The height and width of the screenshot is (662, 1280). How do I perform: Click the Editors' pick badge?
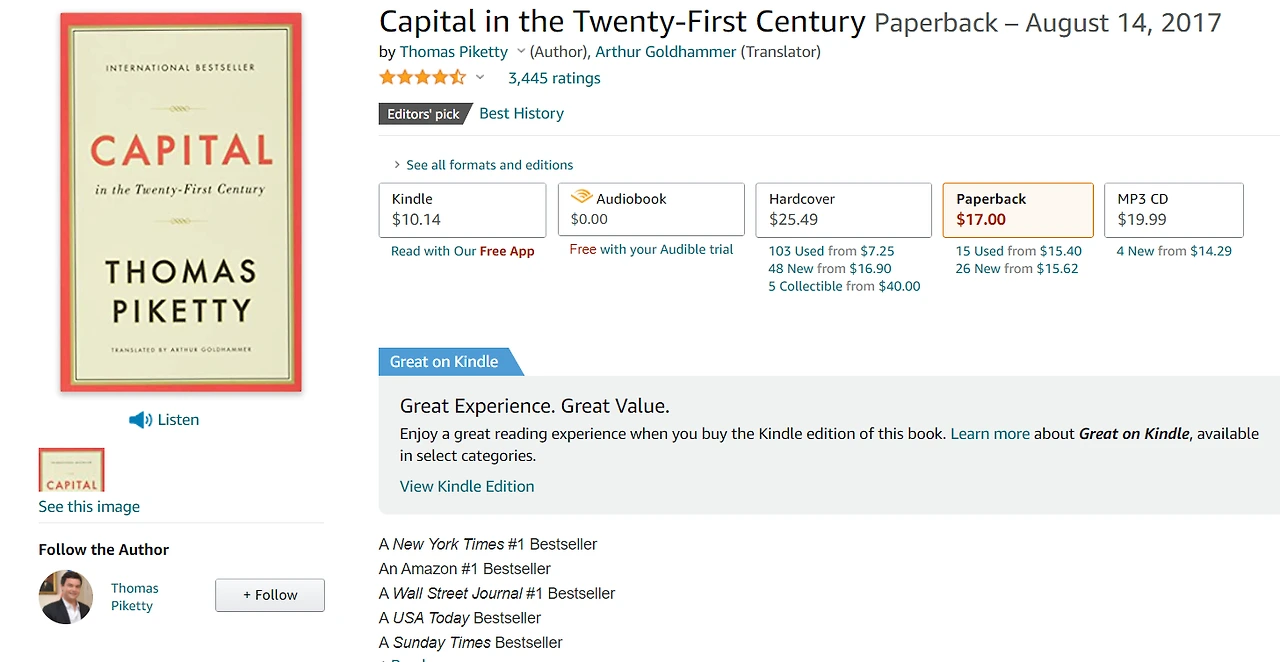pyautogui.click(x=424, y=114)
